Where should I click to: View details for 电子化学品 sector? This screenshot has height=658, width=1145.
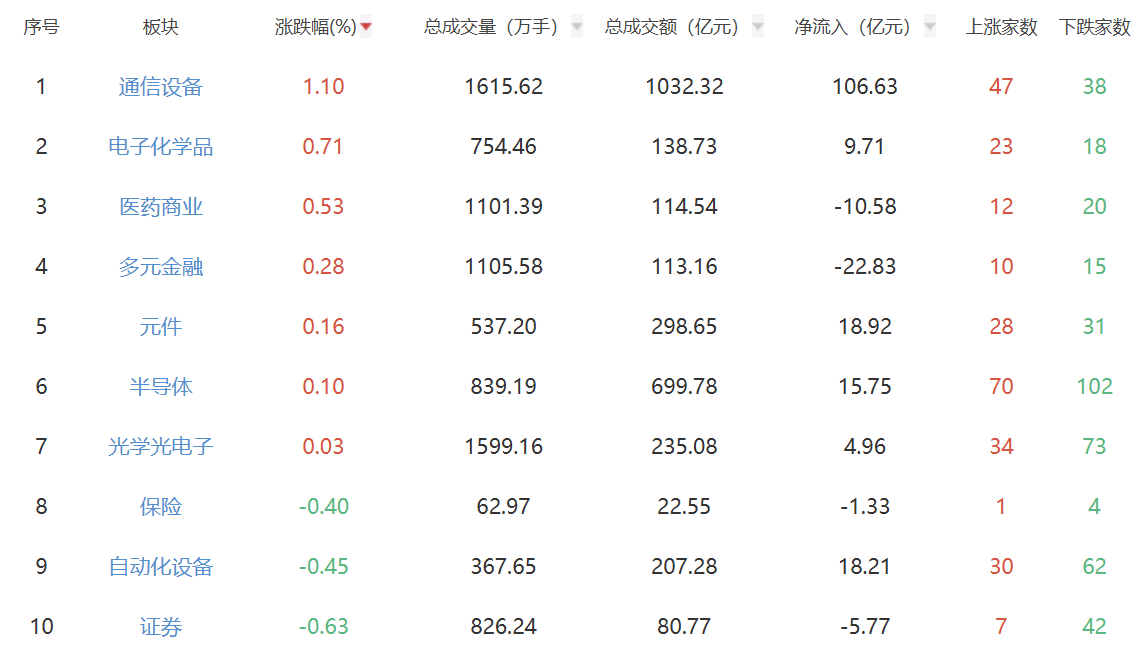pos(162,146)
